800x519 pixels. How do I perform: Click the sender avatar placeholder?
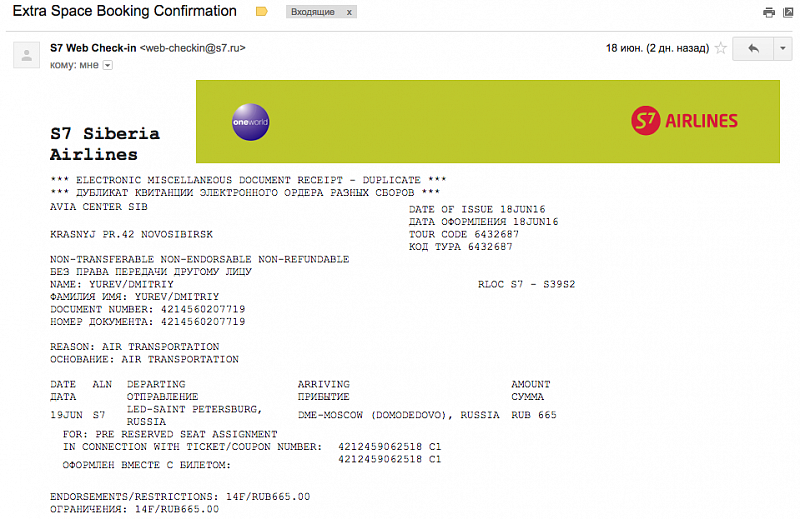pyautogui.click(x=27, y=55)
